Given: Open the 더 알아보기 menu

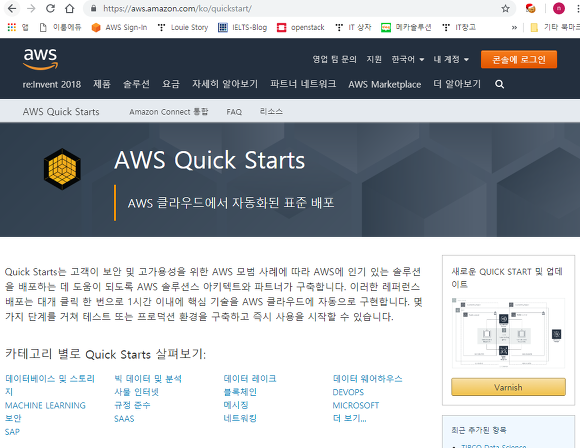Looking at the screenshot, I should pyautogui.click(x=457, y=84).
